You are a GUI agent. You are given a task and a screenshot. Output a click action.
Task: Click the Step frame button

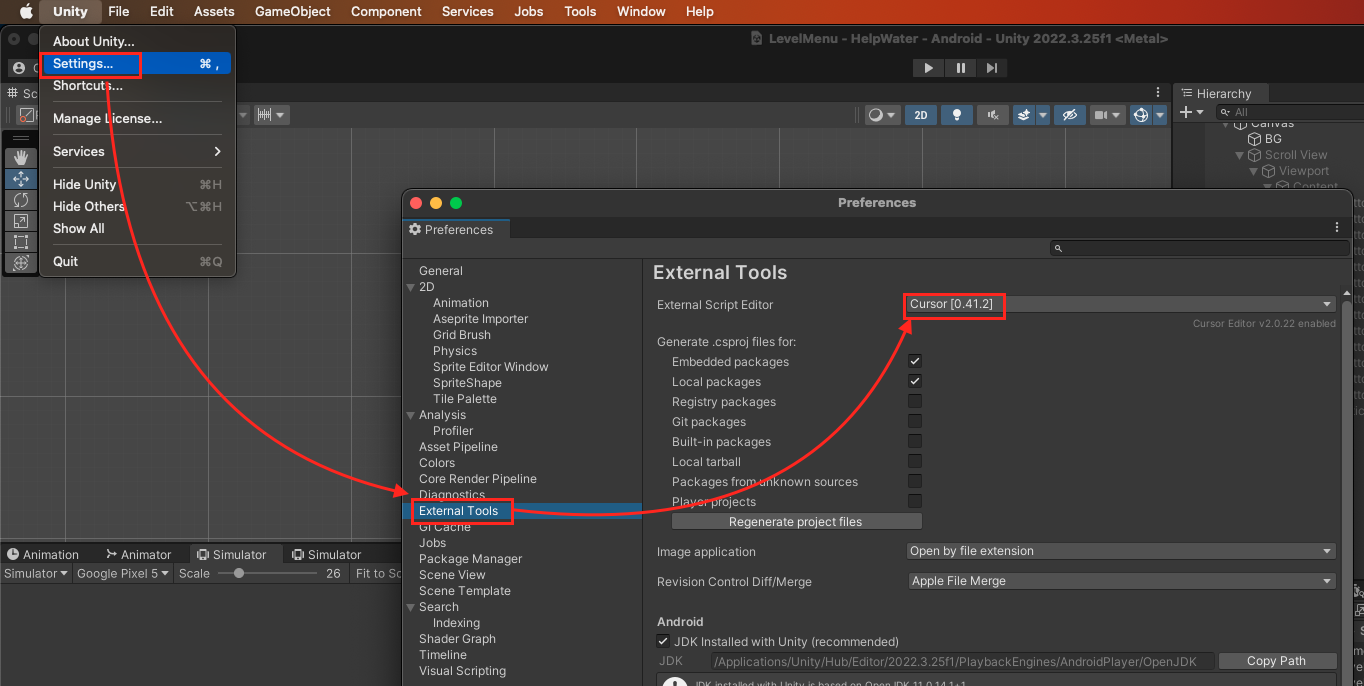coord(992,68)
